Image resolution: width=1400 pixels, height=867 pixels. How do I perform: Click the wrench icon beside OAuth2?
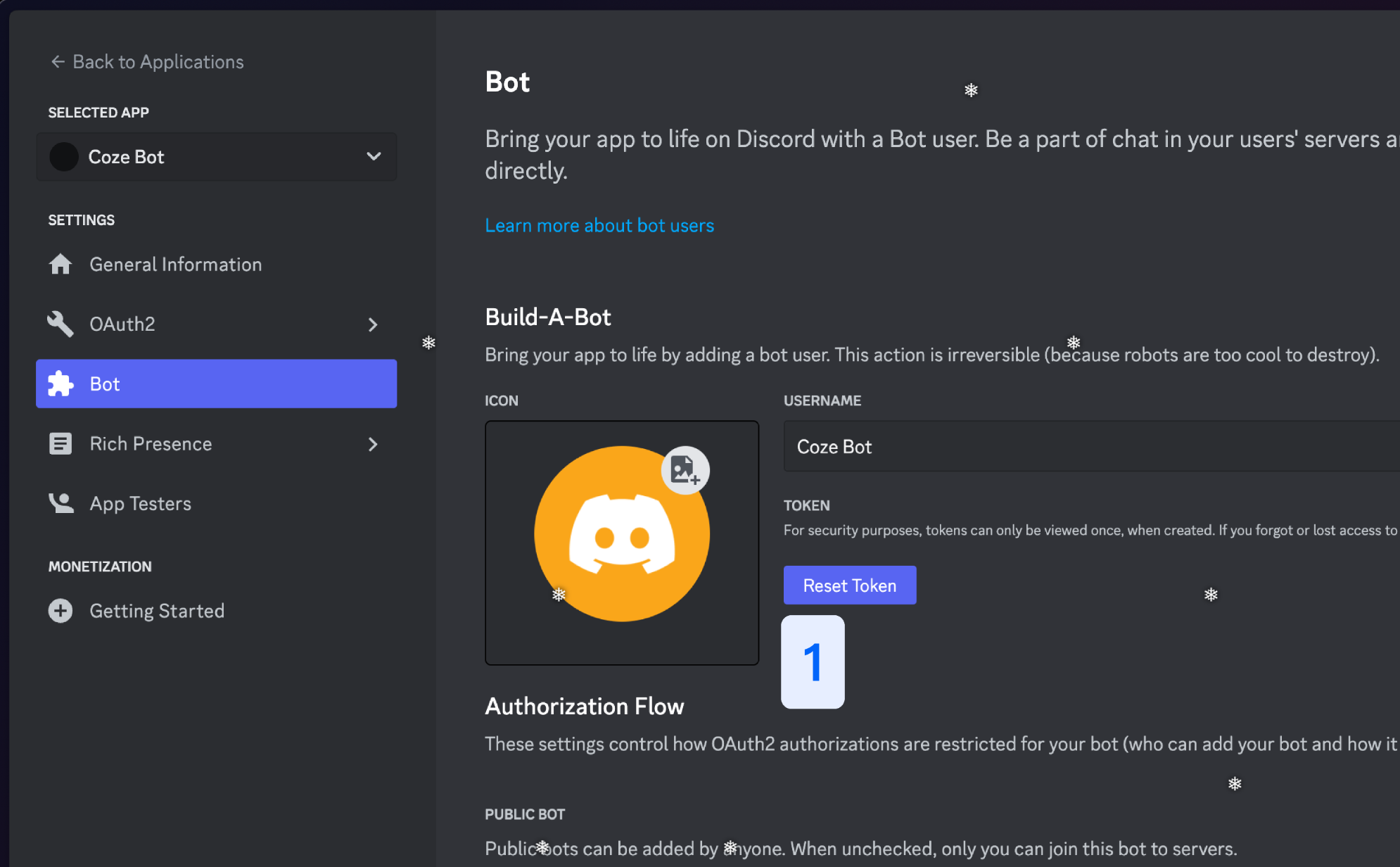tap(61, 324)
